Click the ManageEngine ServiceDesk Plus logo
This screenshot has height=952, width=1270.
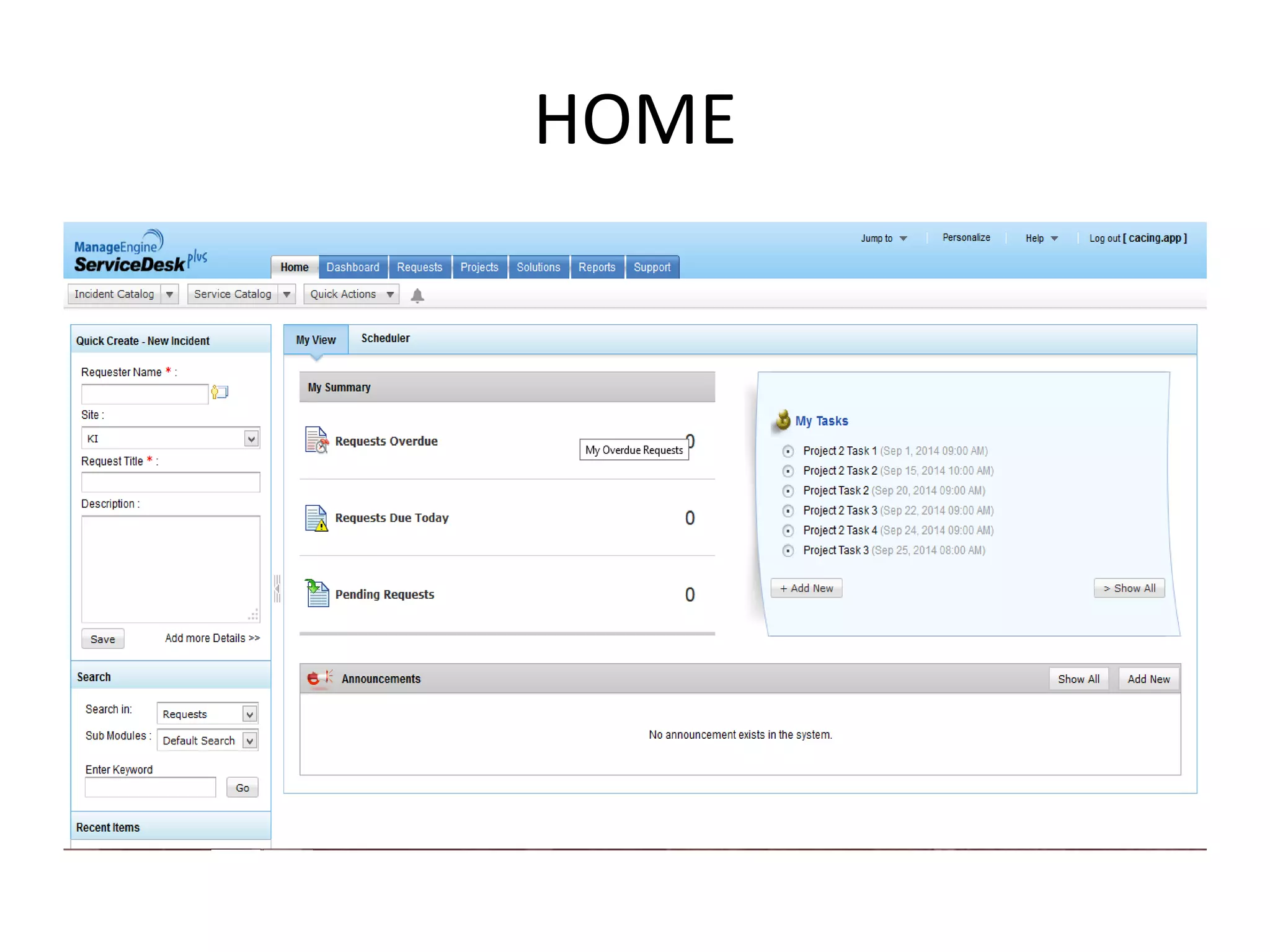pyautogui.click(x=140, y=252)
